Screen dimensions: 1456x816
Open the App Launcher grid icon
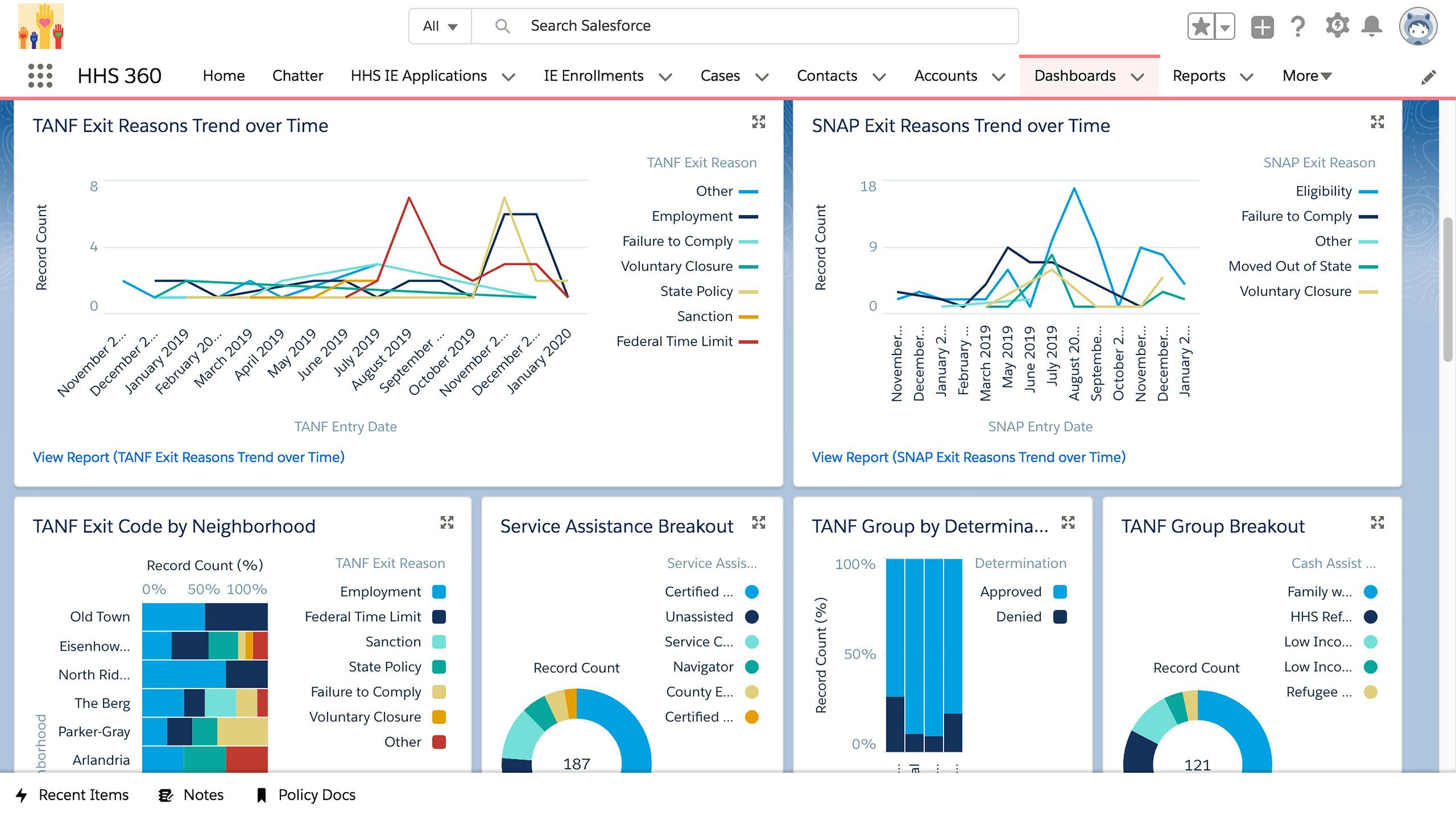pyautogui.click(x=40, y=76)
